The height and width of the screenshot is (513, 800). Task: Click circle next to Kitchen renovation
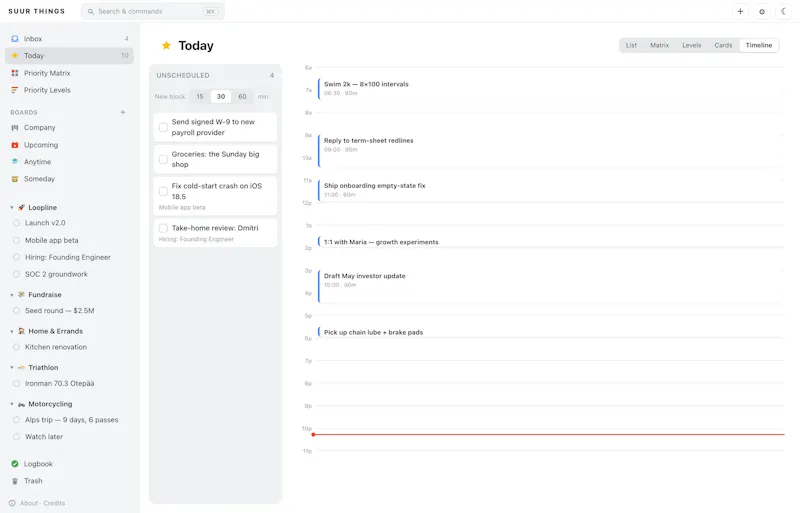point(16,347)
